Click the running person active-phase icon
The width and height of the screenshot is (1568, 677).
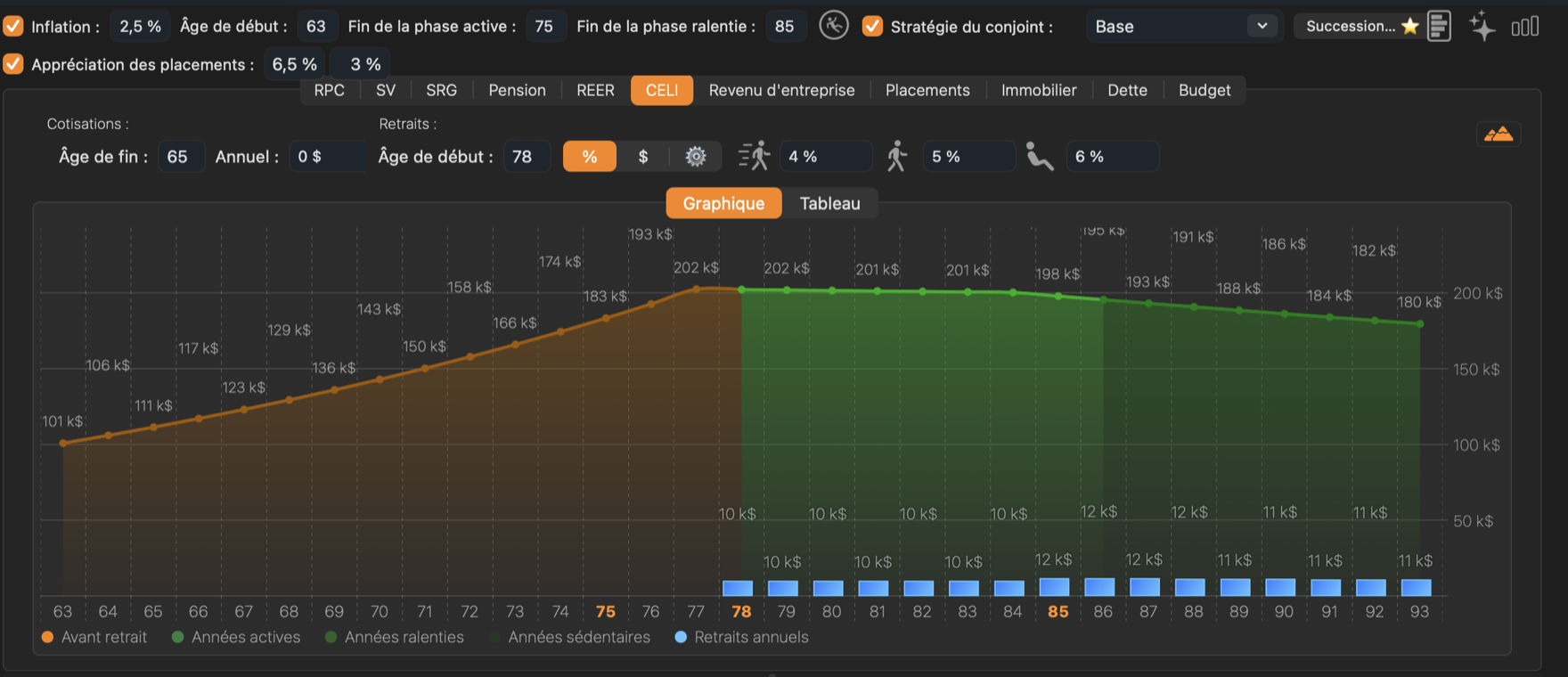click(754, 156)
